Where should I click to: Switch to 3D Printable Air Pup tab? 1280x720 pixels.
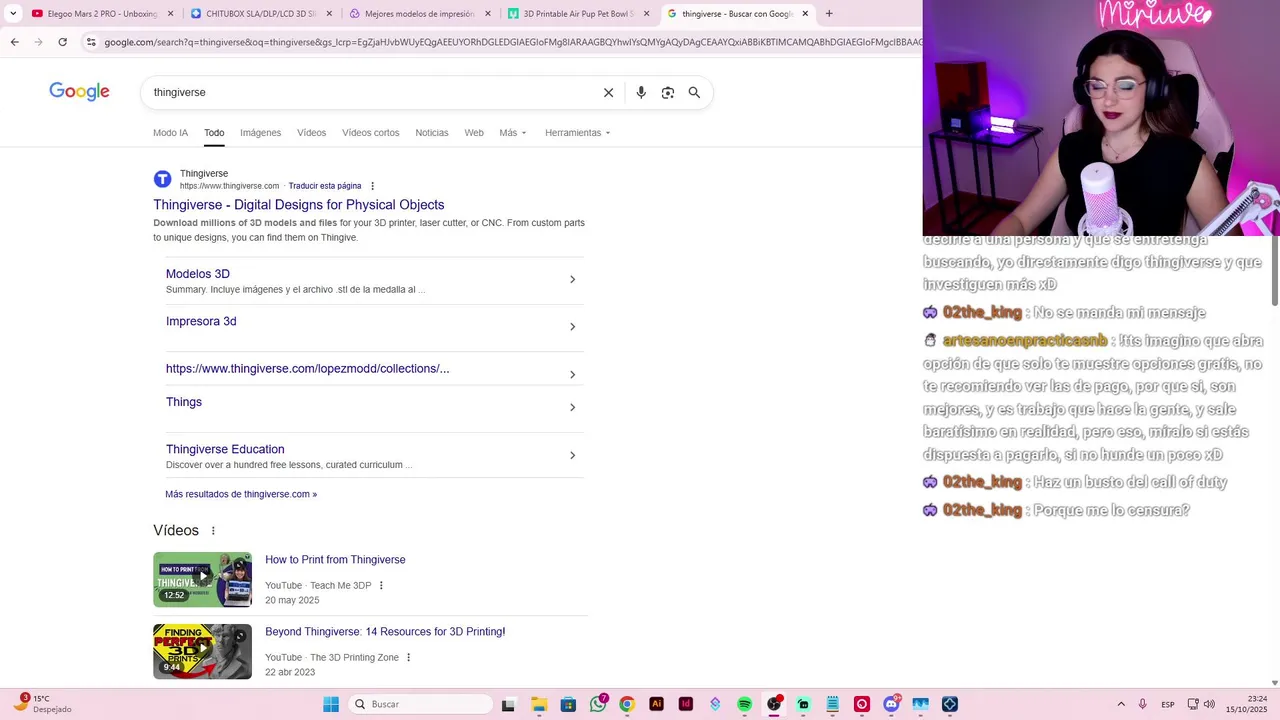tap(578, 14)
